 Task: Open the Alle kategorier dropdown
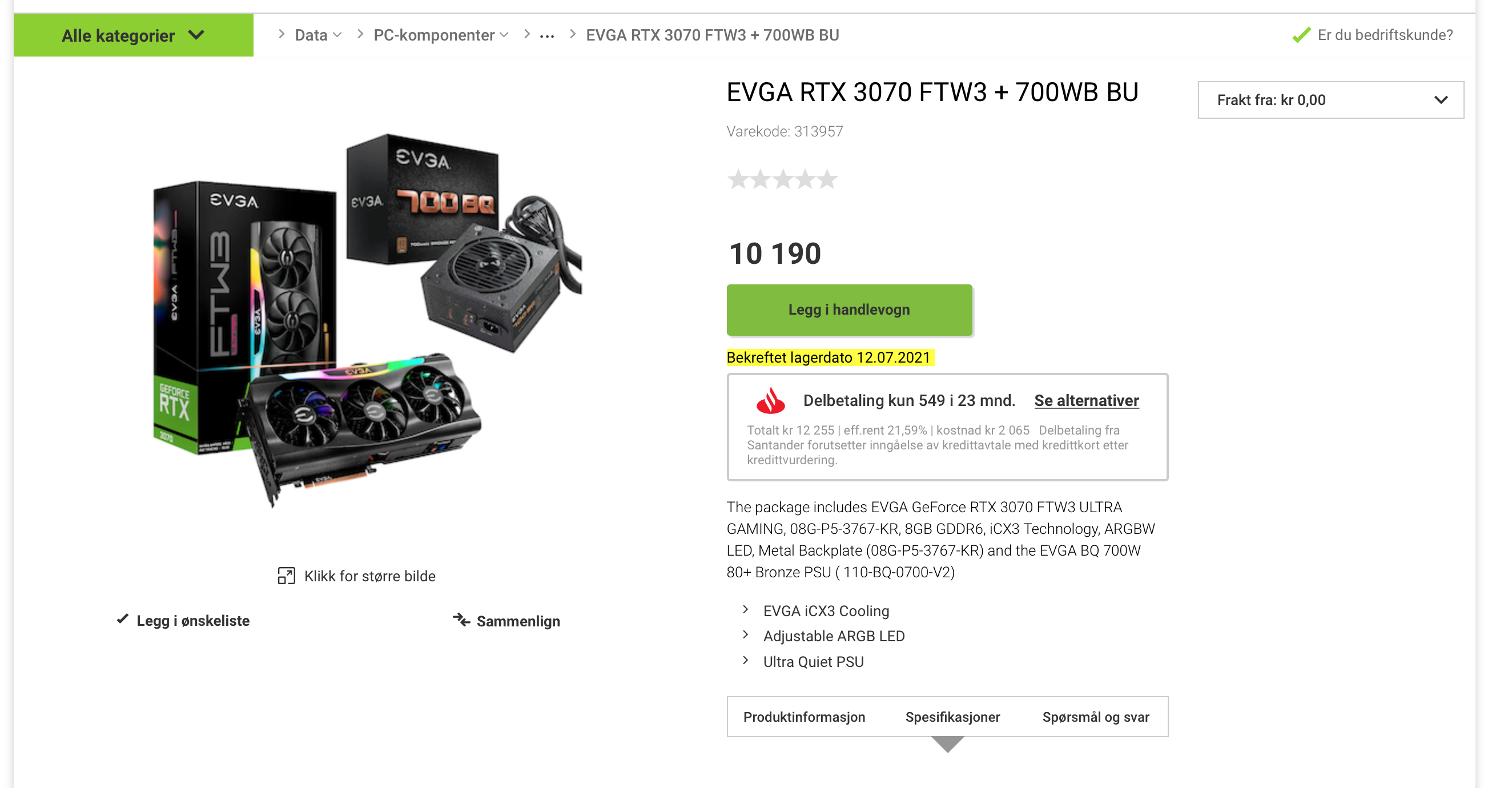(133, 35)
